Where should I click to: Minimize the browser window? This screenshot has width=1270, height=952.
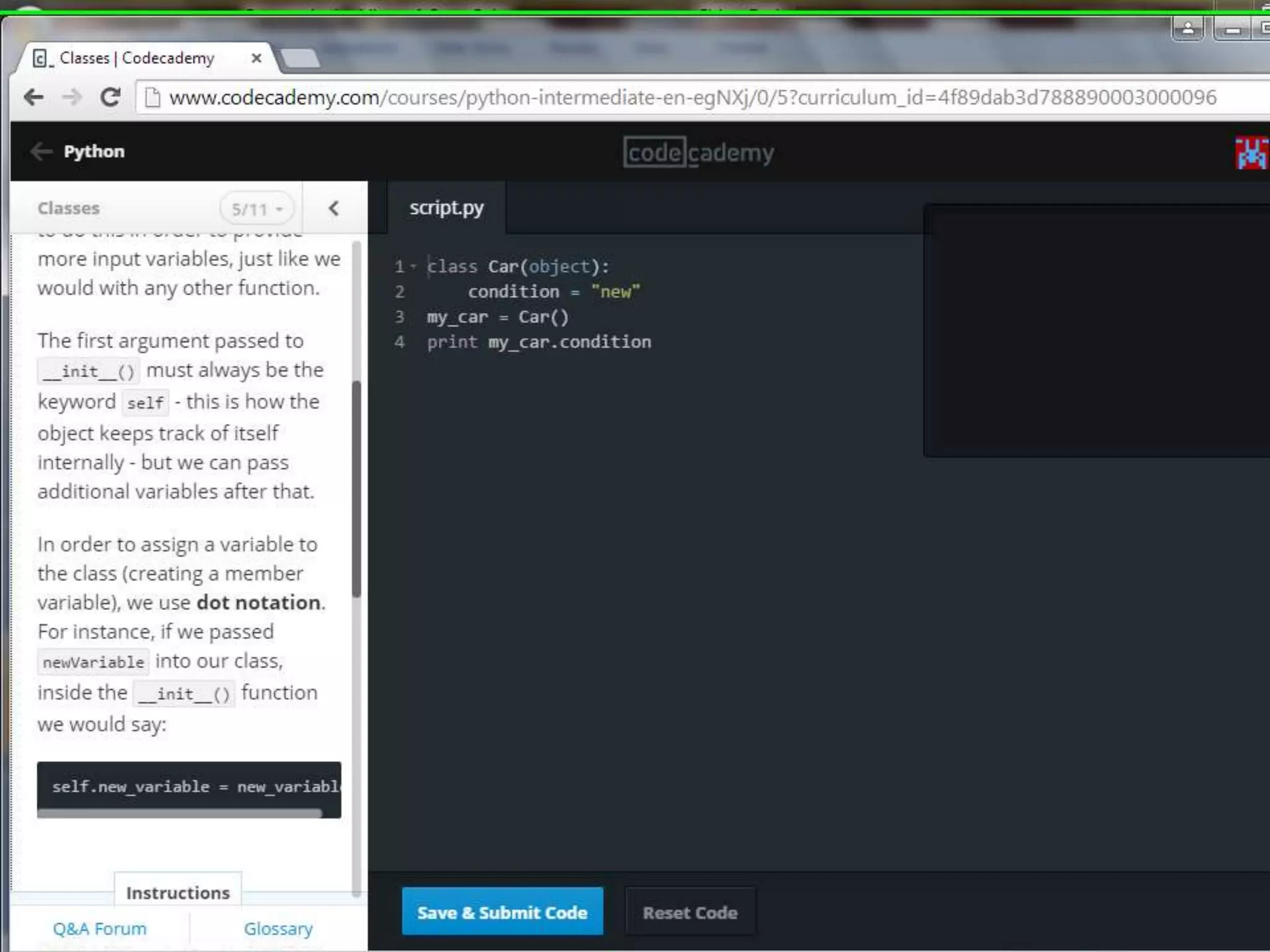click(1233, 29)
